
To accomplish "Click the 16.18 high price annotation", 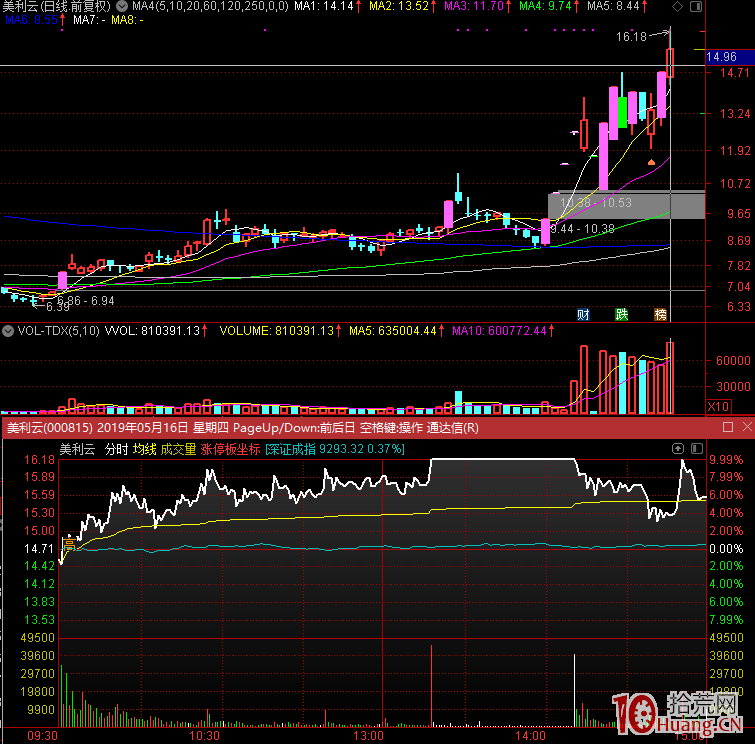I will tap(631, 37).
